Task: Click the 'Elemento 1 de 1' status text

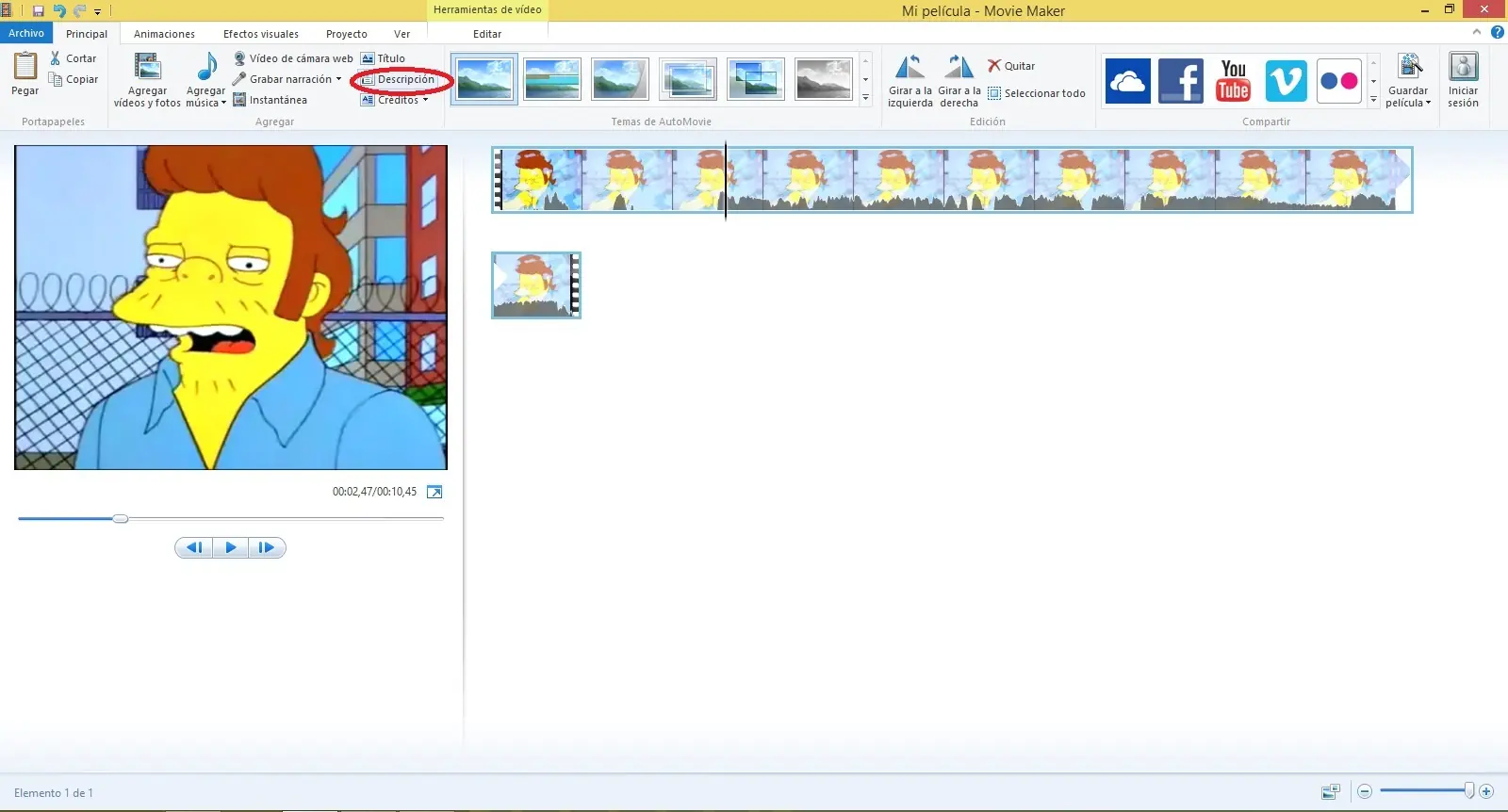Action: coord(54,793)
